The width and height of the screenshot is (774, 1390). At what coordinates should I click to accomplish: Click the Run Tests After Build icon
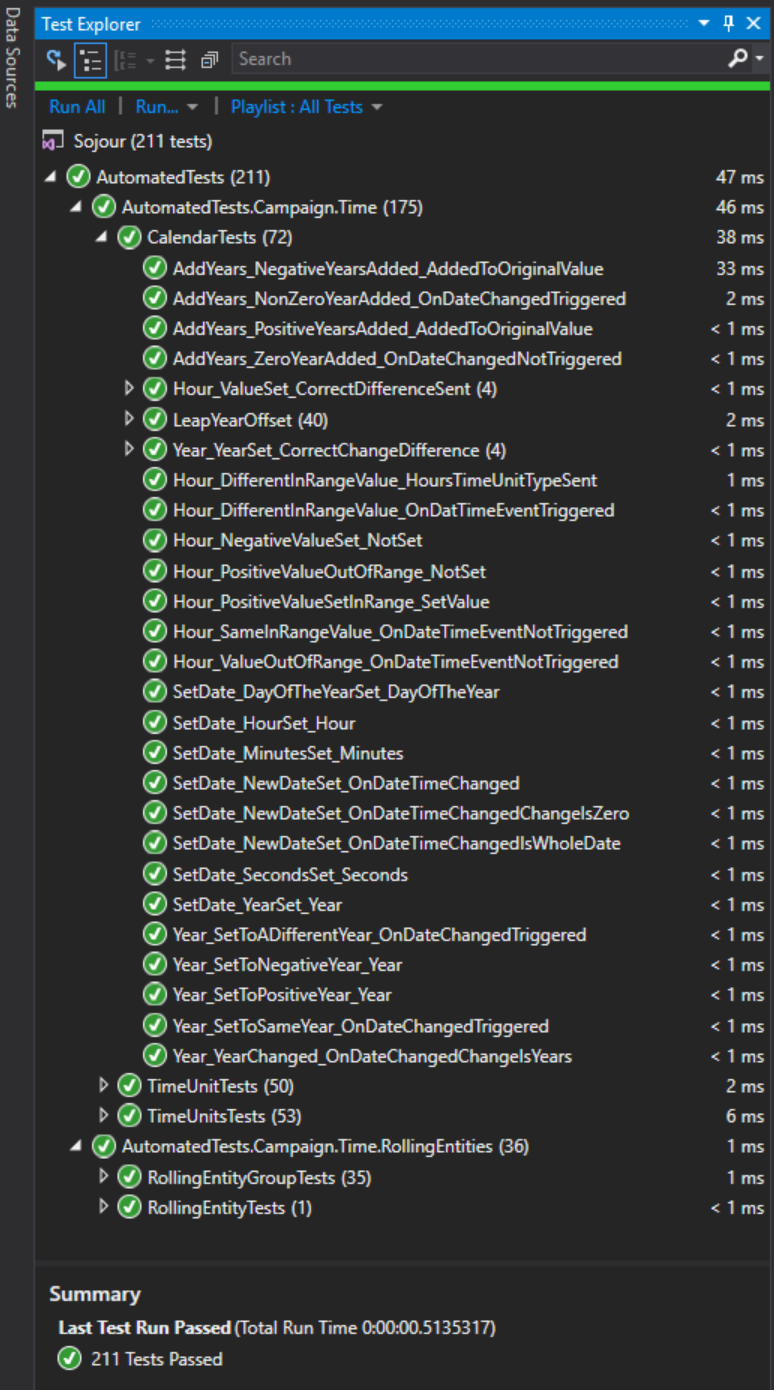(x=56, y=60)
